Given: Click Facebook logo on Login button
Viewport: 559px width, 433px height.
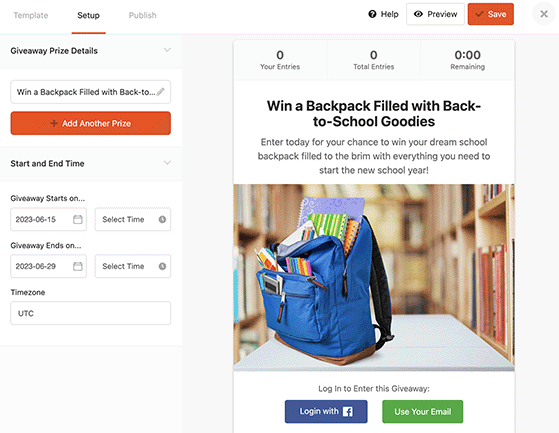Looking at the screenshot, I should [348, 412].
